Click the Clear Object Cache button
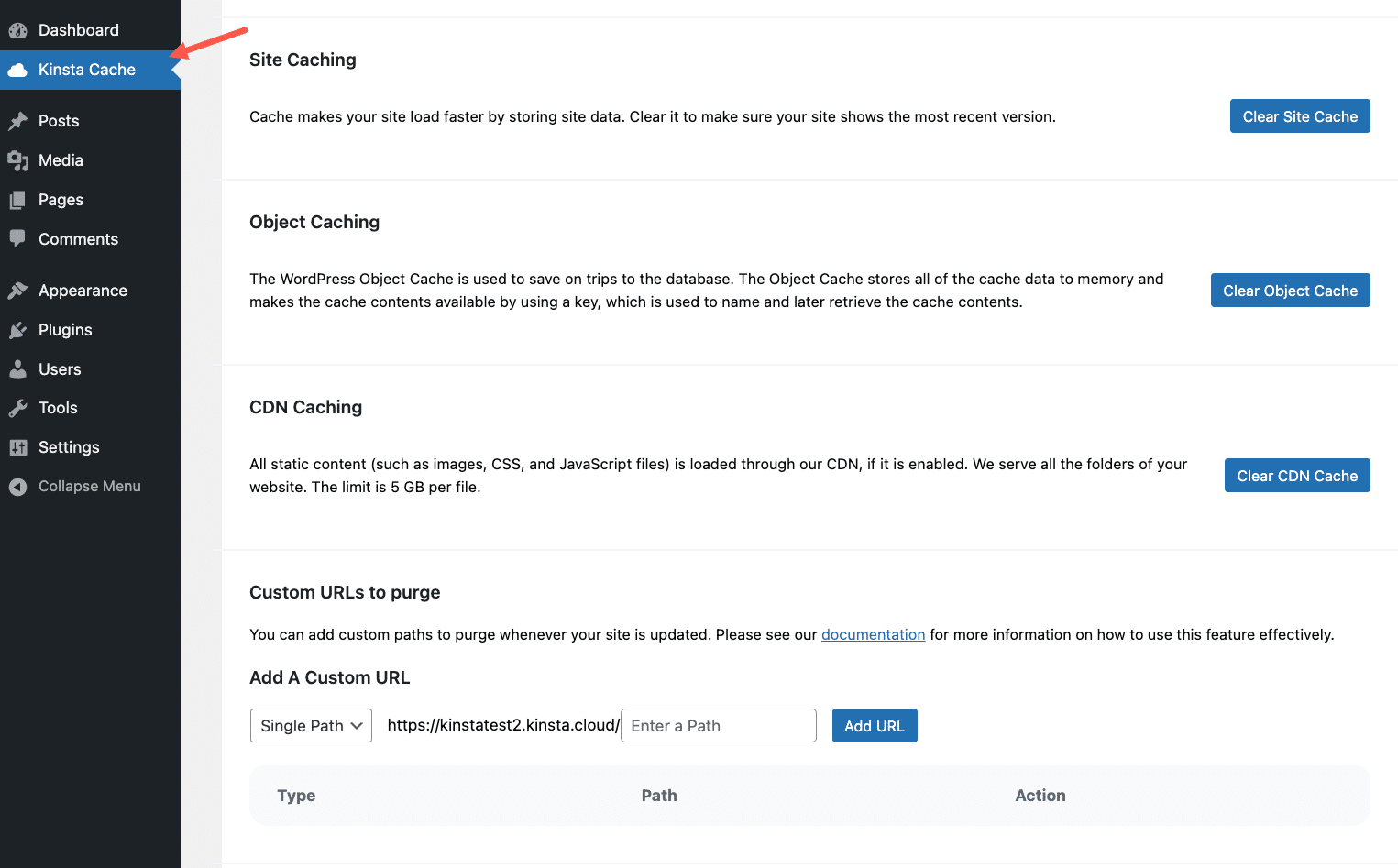Viewport: 1398px width, 868px height. (x=1290, y=290)
